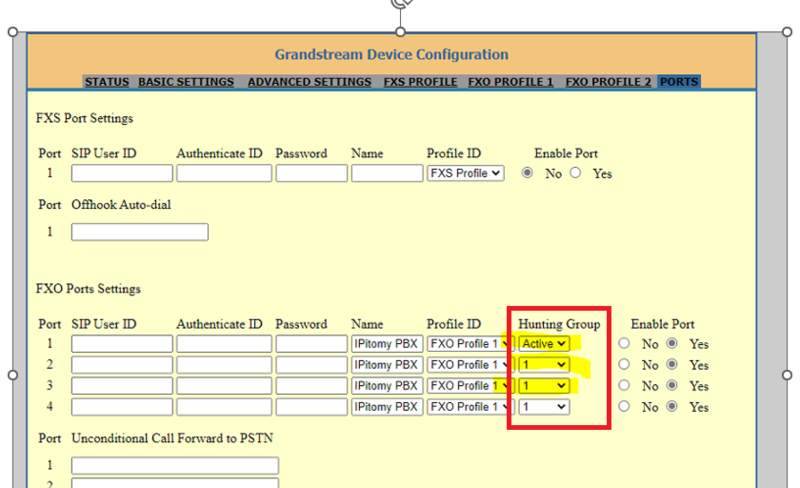The image size is (800, 488).
Task: Set FXO port 4 Enable Port to Yes
Action: click(x=672, y=407)
